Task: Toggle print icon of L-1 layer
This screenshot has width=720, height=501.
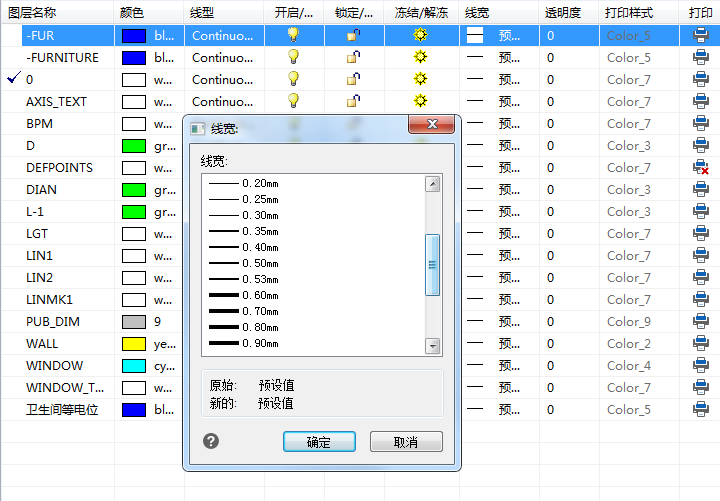Action: [700, 212]
